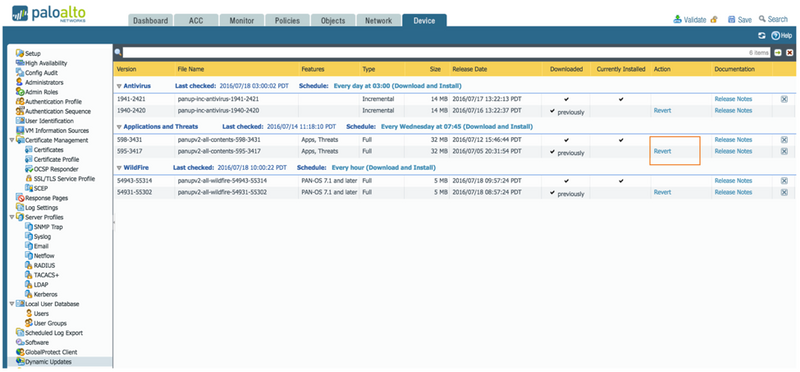Screen dimensions: 800x372
Task: Click the green apply filter arrow icon
Action: 778,53
